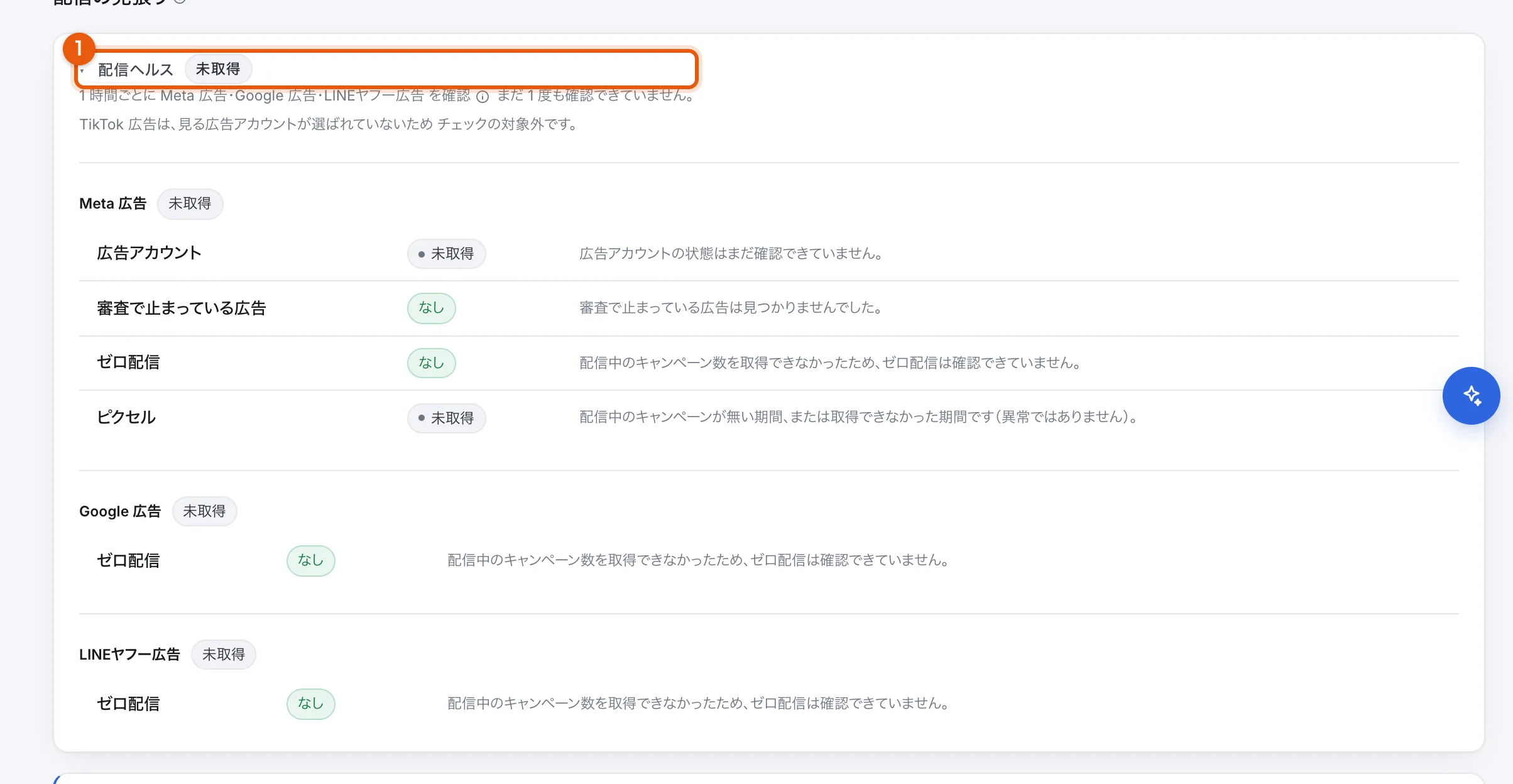Screen dimensions: 1513x784
Task: Select the ピクセル row label
Action: pyautogui.click(x=126, y=417)
